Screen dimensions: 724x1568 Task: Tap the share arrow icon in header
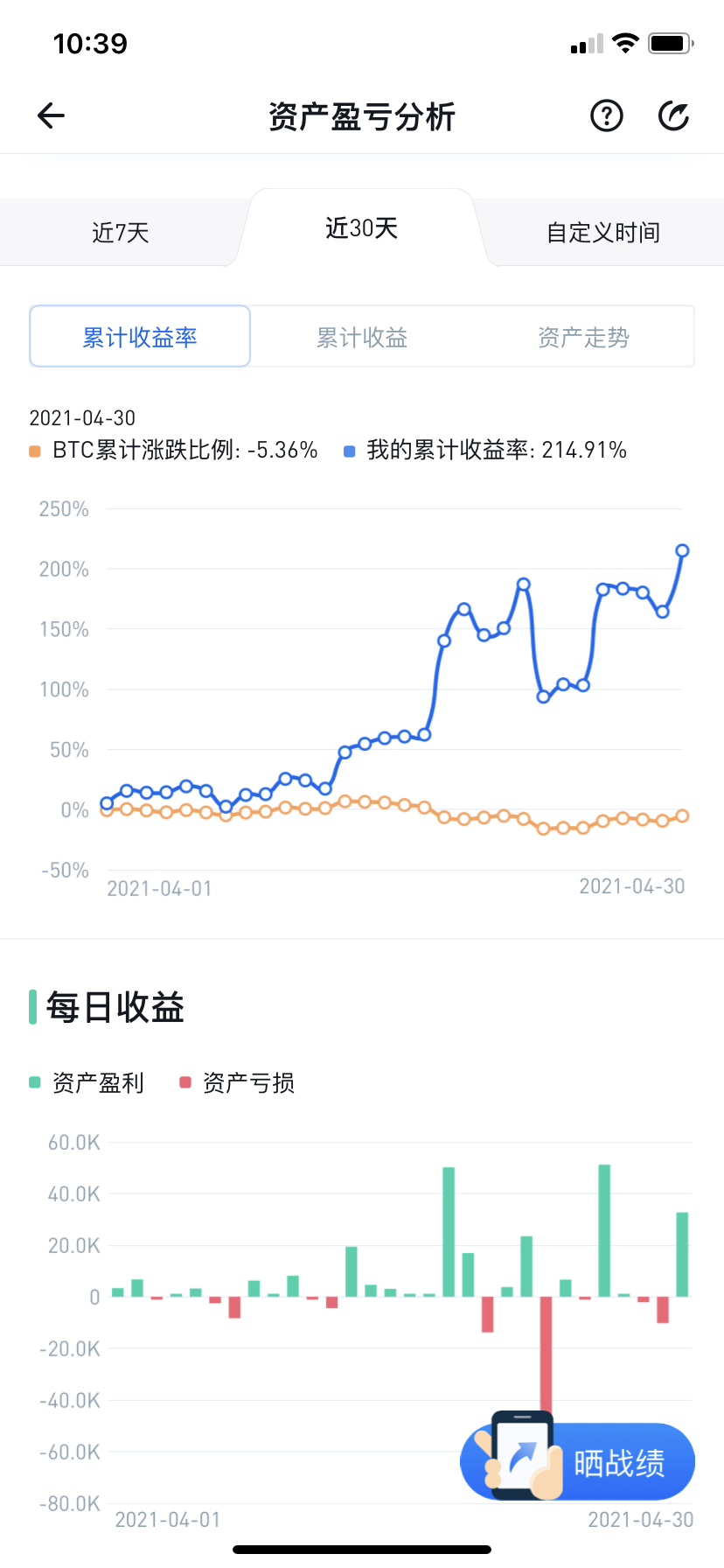[673, 115]
